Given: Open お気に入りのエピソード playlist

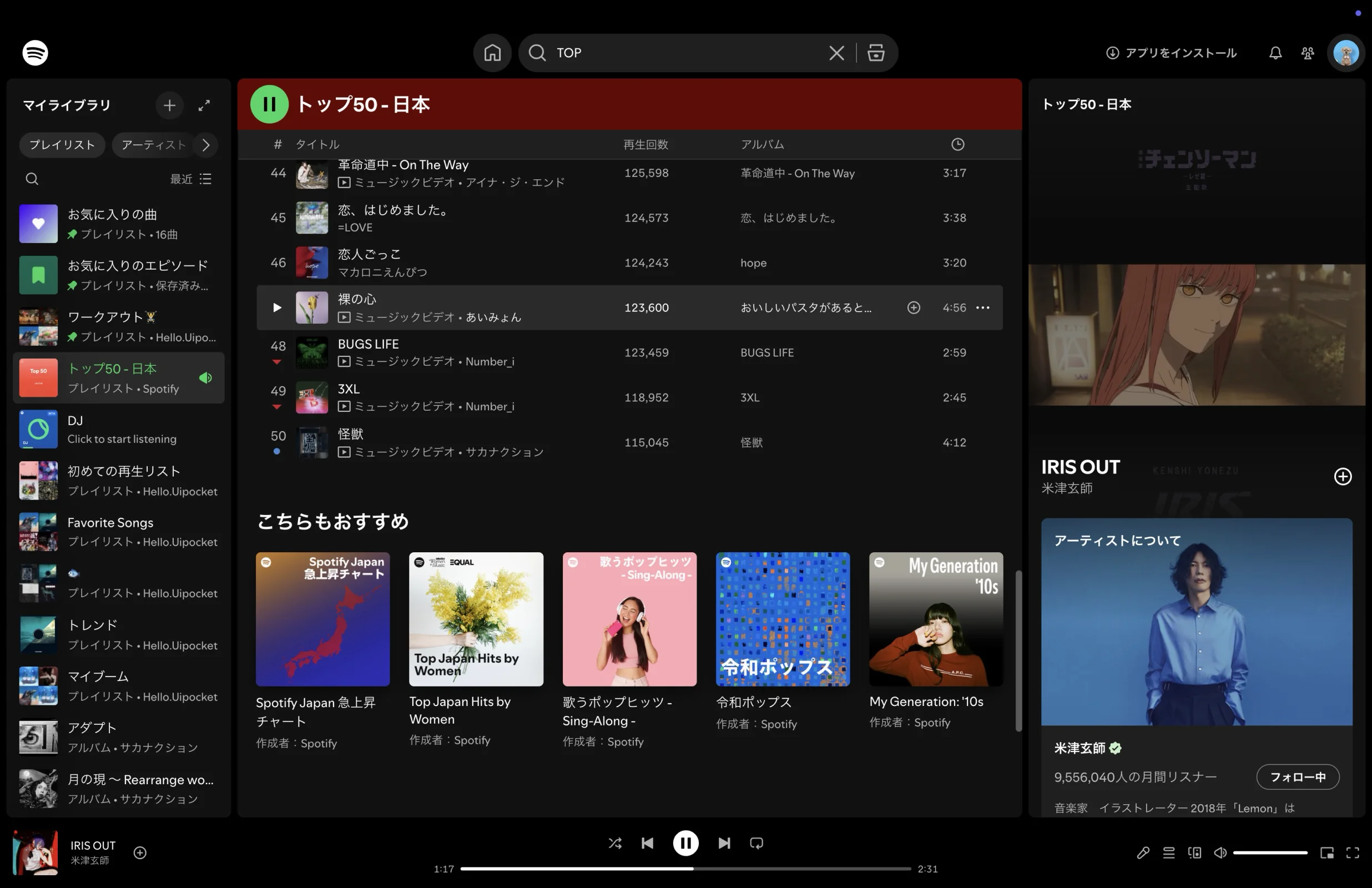Looking at the screenshot, I should coord(118,275).
